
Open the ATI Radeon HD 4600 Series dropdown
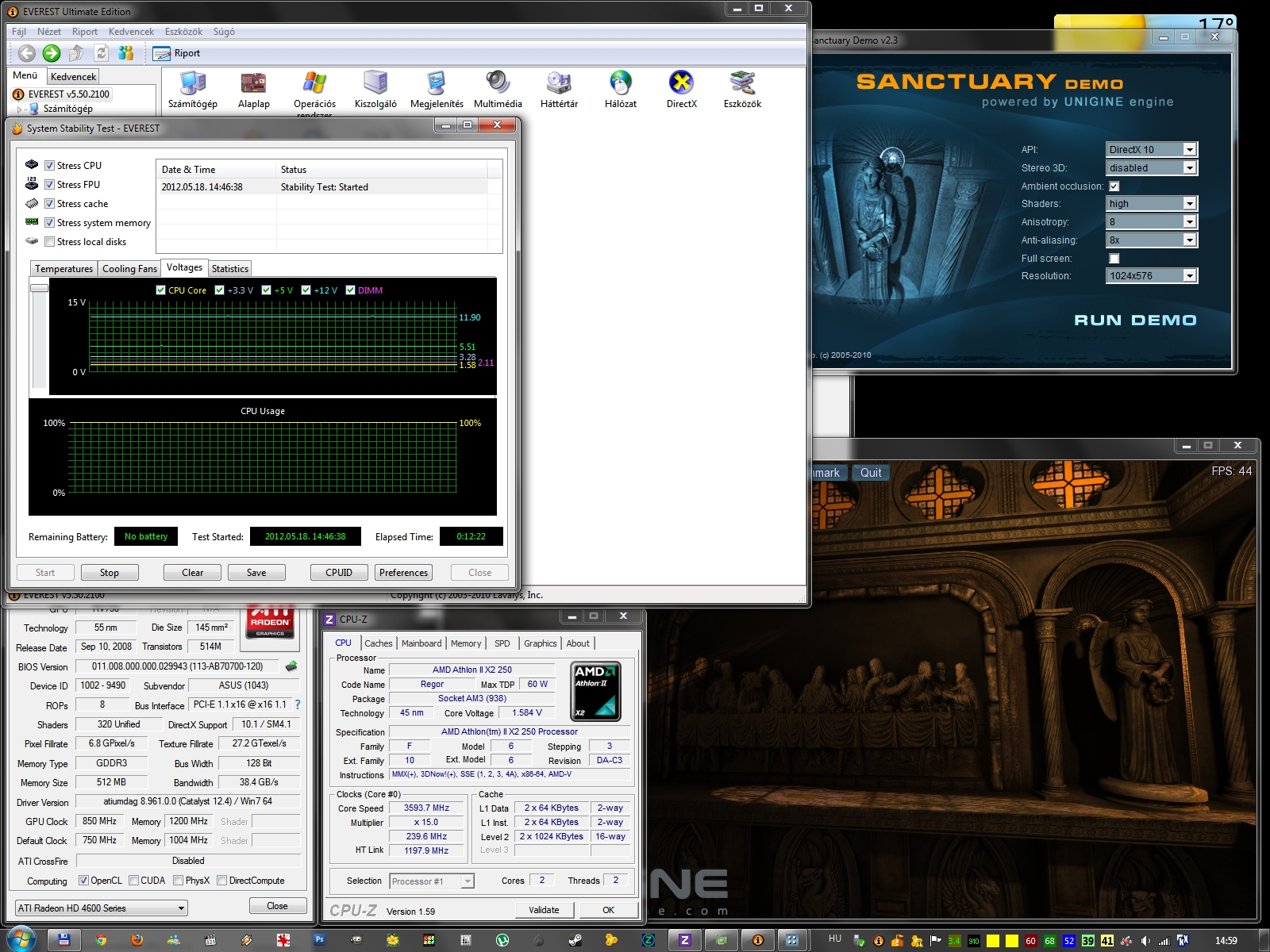pyautogui.click(x=102, y=908)
